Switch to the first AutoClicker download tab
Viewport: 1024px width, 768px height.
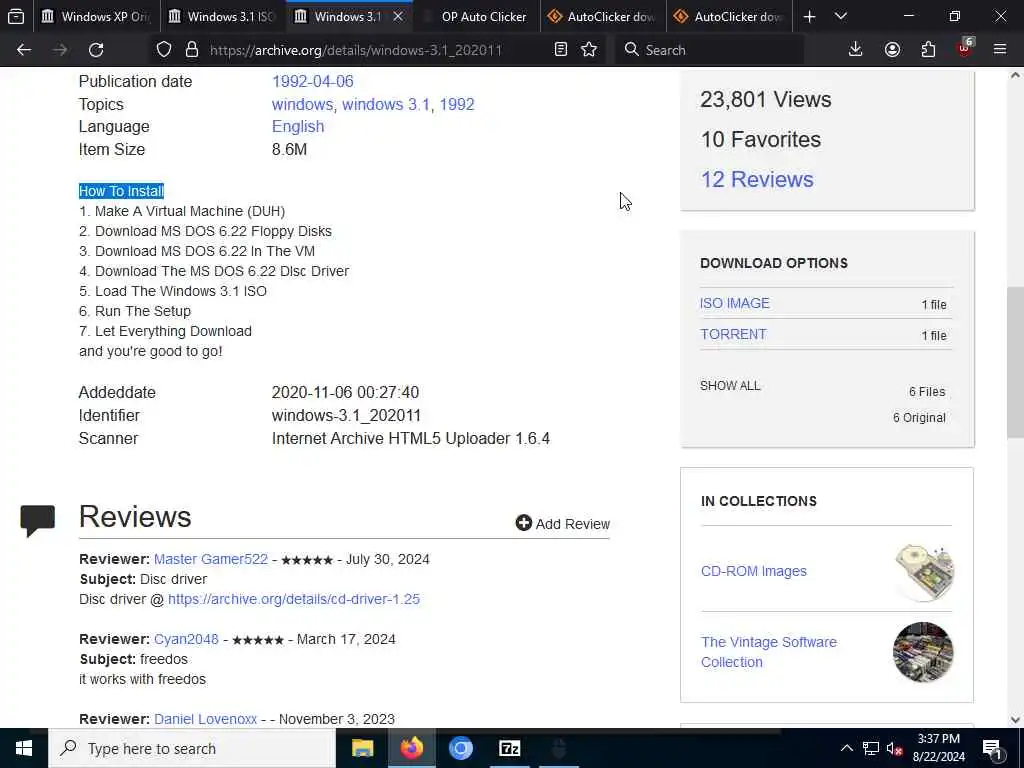tap(603, 16)
